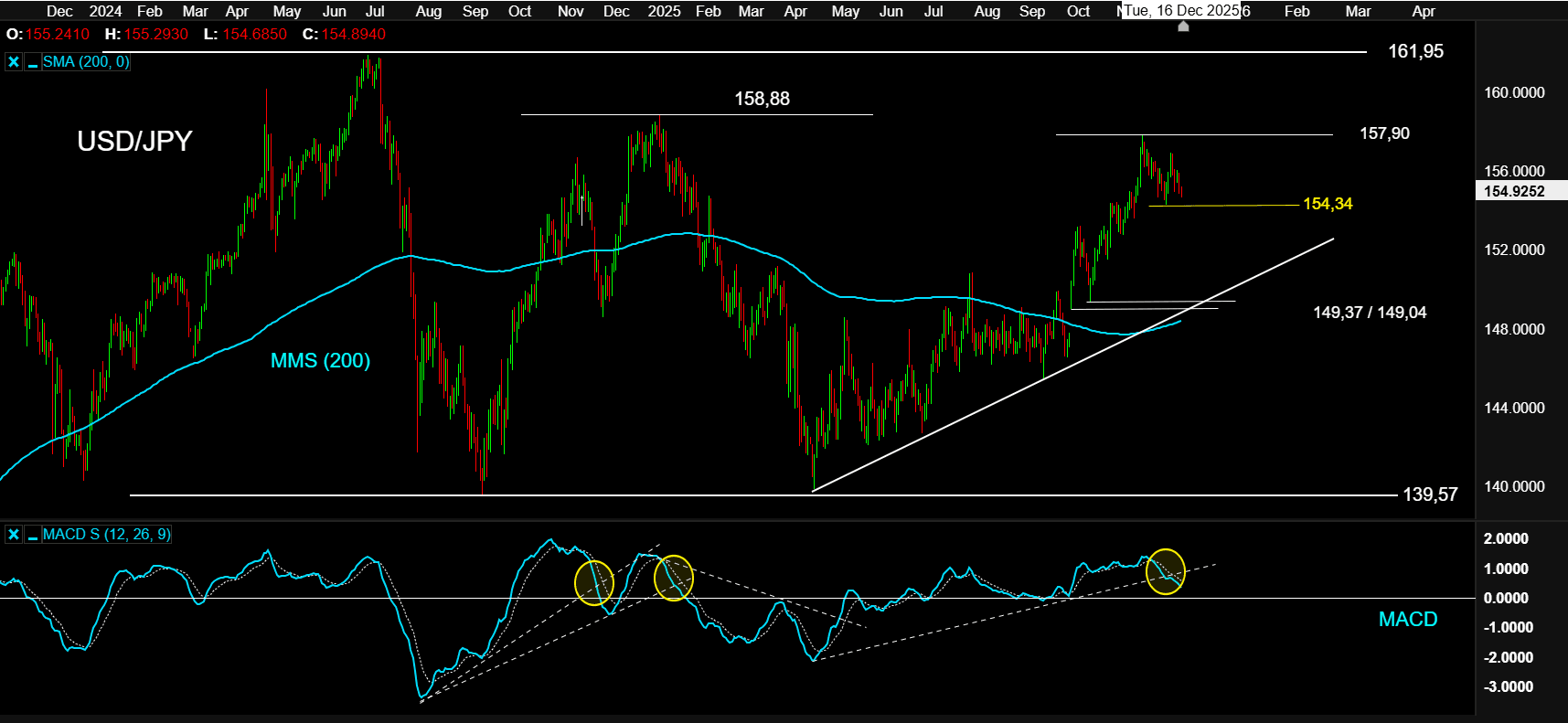Click the 154.9252 current price tag
Viewport: 1568px width, 723px height.
[1514, 191]
